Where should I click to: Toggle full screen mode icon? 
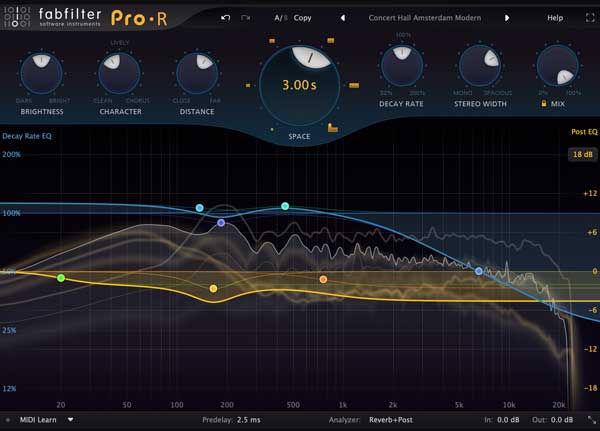coord(590,18)
